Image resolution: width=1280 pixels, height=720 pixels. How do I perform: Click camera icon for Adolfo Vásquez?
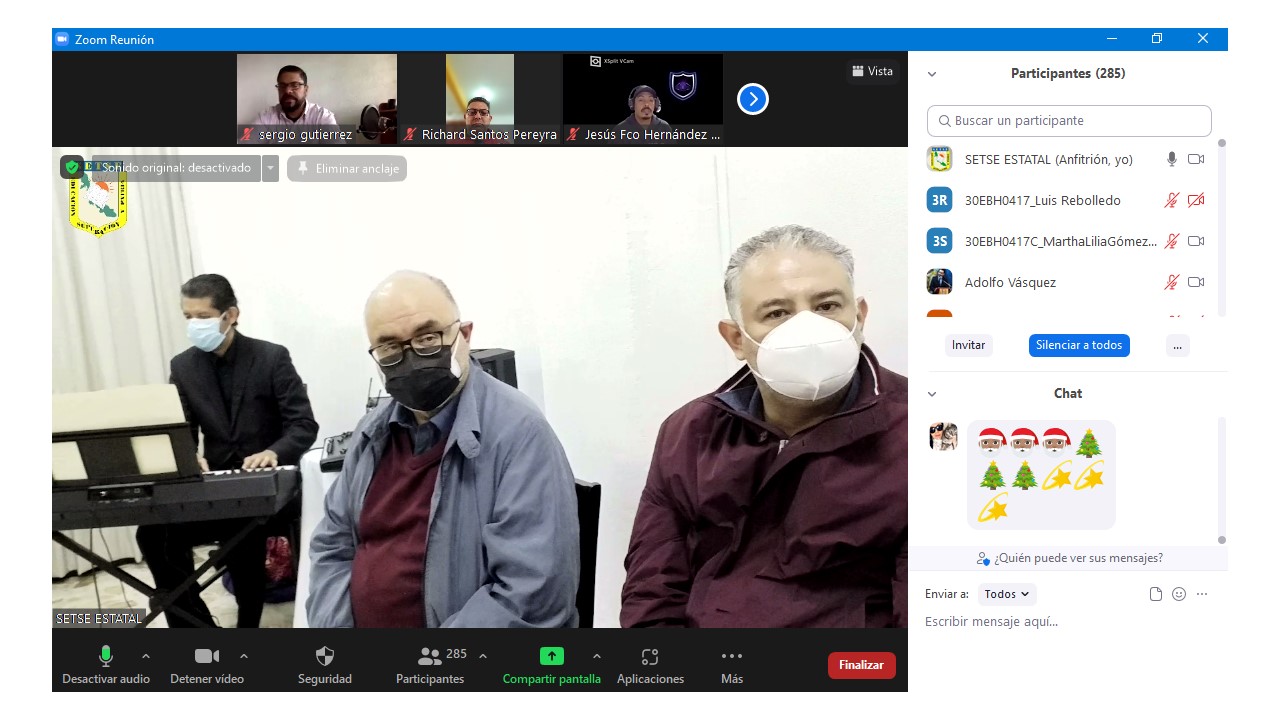[1196, 282]
